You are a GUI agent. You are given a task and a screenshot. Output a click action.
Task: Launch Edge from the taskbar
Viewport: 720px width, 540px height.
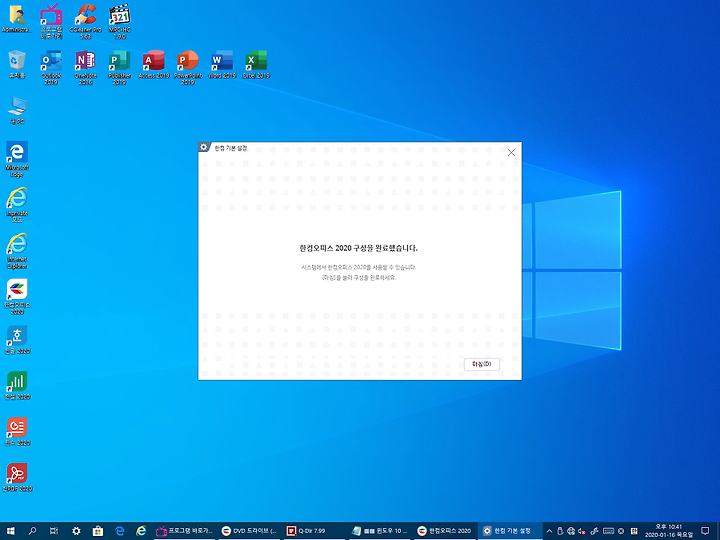click(x=120, y=531)
